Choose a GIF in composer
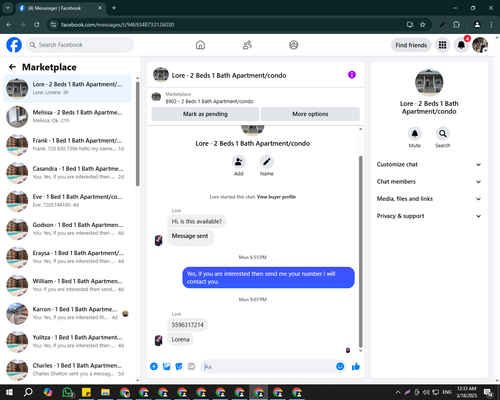 (191, 367)
